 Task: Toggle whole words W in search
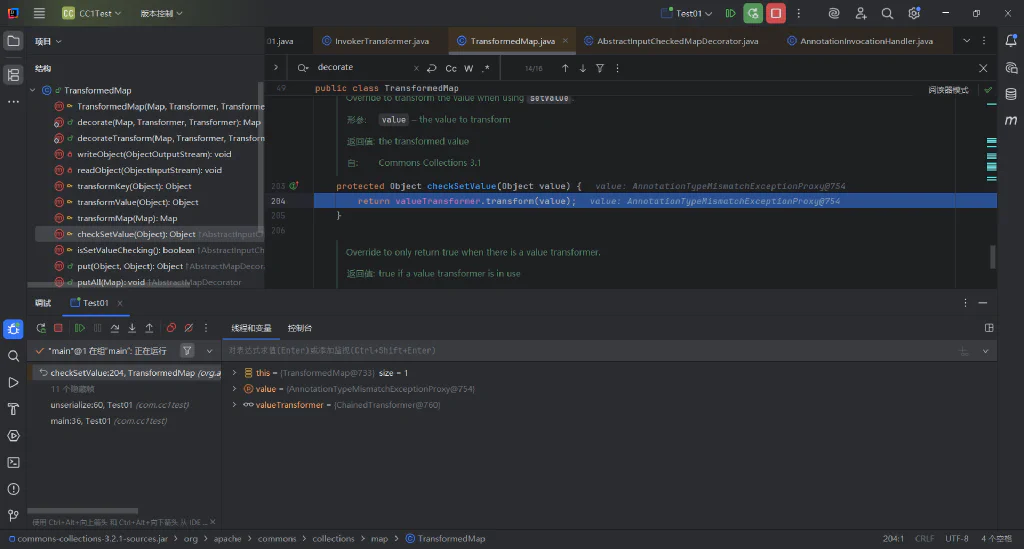pos(468,68)
